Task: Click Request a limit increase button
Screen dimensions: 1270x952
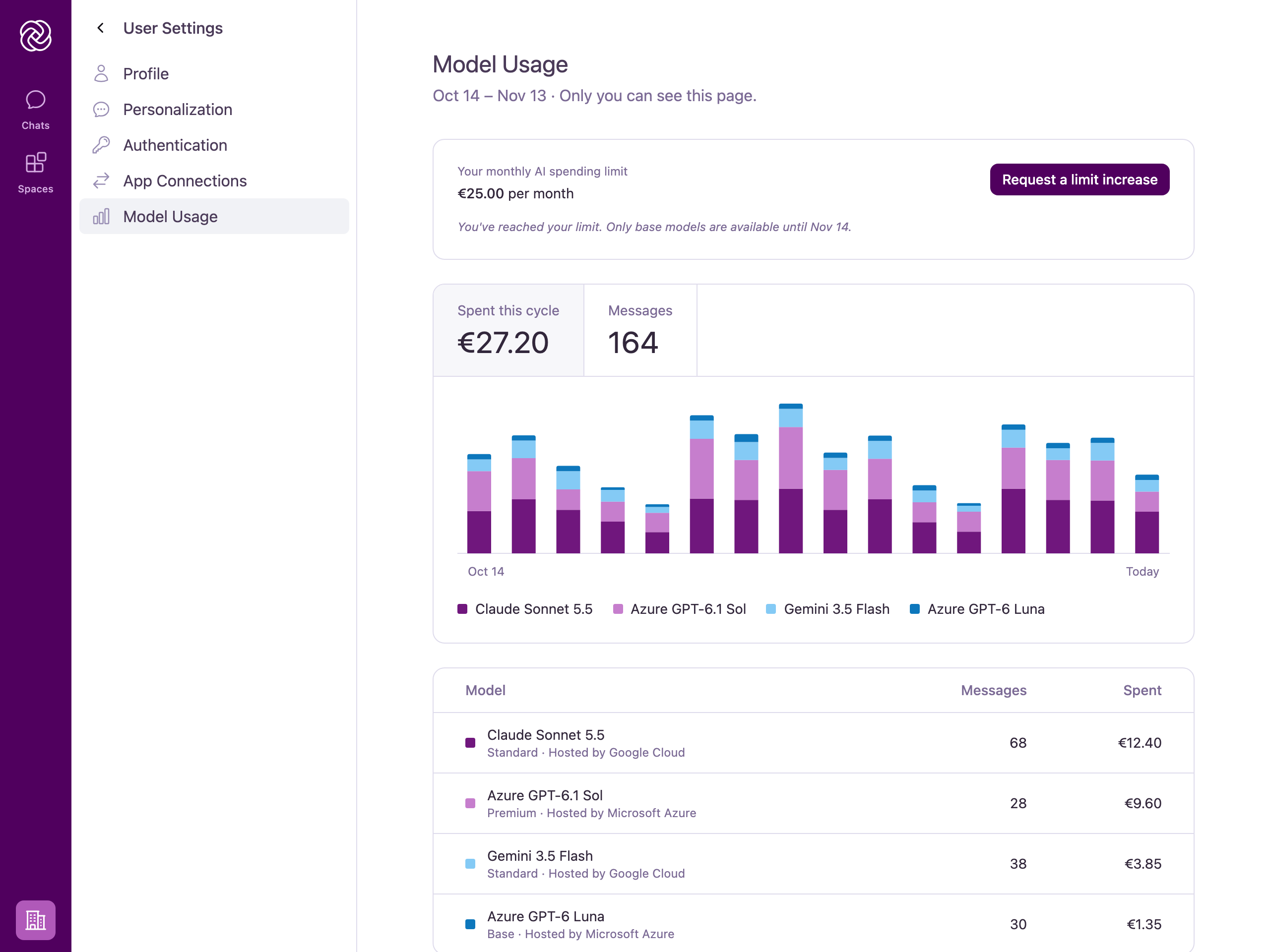Action: coord(1079,179)
